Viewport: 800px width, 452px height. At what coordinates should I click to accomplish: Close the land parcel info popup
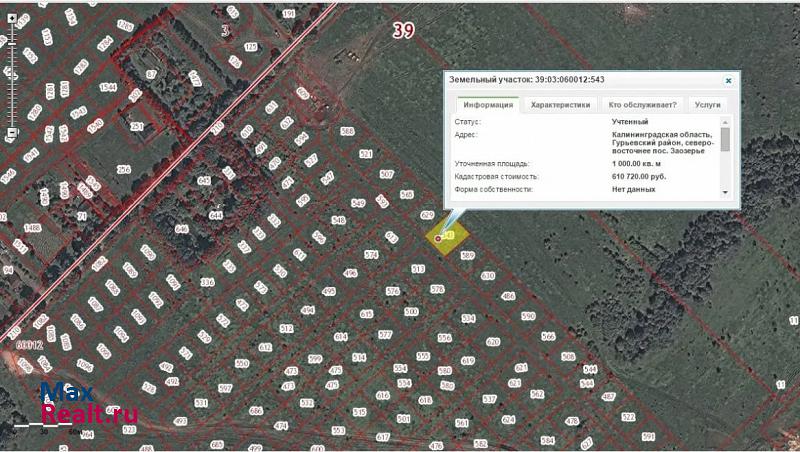pyautogui.click(x=729, y=79)
